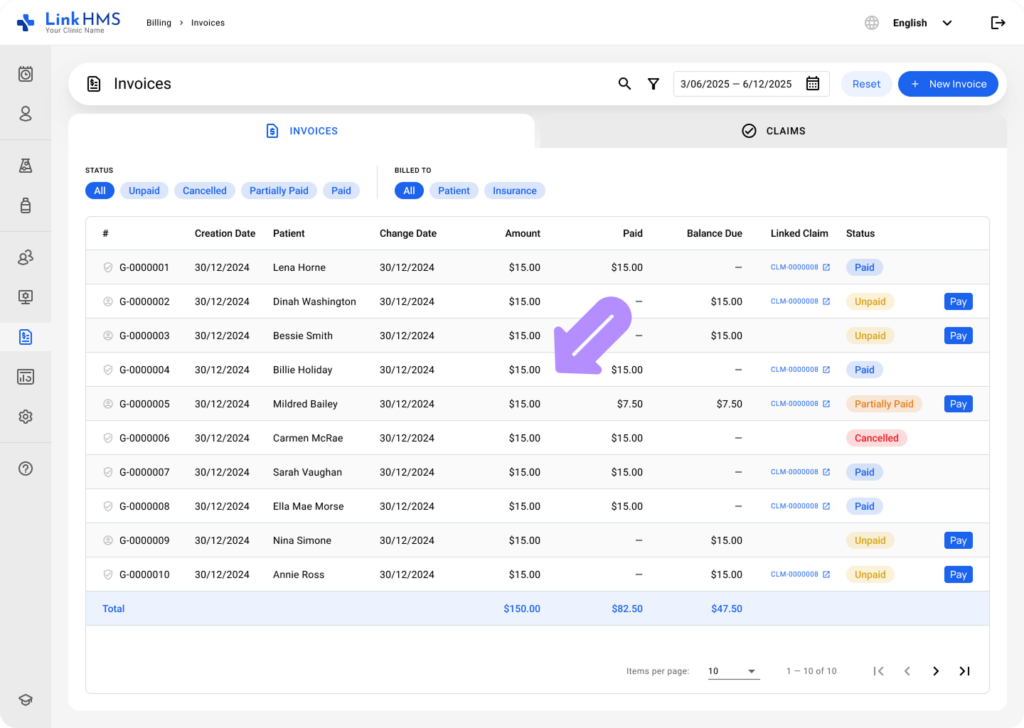The image size is (1024, 728).
Task: Click the Link HMS logo
Action: 69,22
